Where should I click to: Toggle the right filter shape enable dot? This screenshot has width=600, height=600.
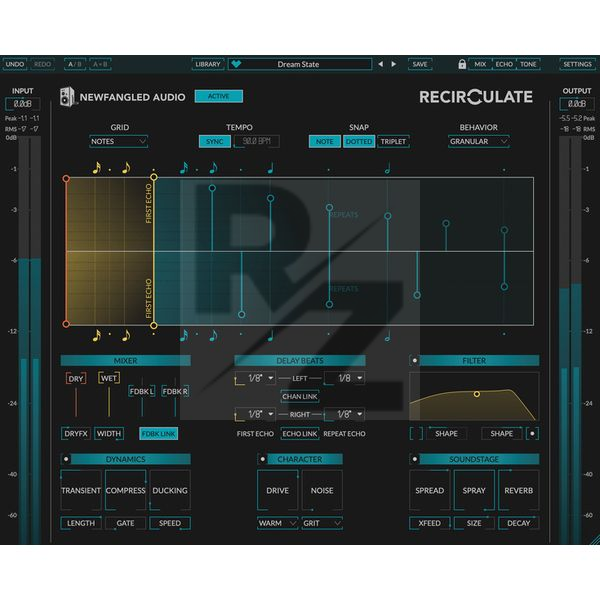pyautogui.click(x=532, y=434)
